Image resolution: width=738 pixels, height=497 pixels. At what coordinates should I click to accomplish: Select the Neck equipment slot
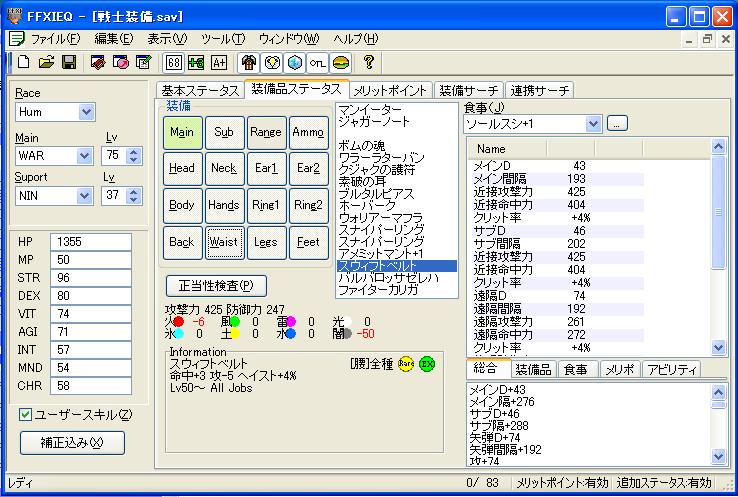(x=225, y=168)
